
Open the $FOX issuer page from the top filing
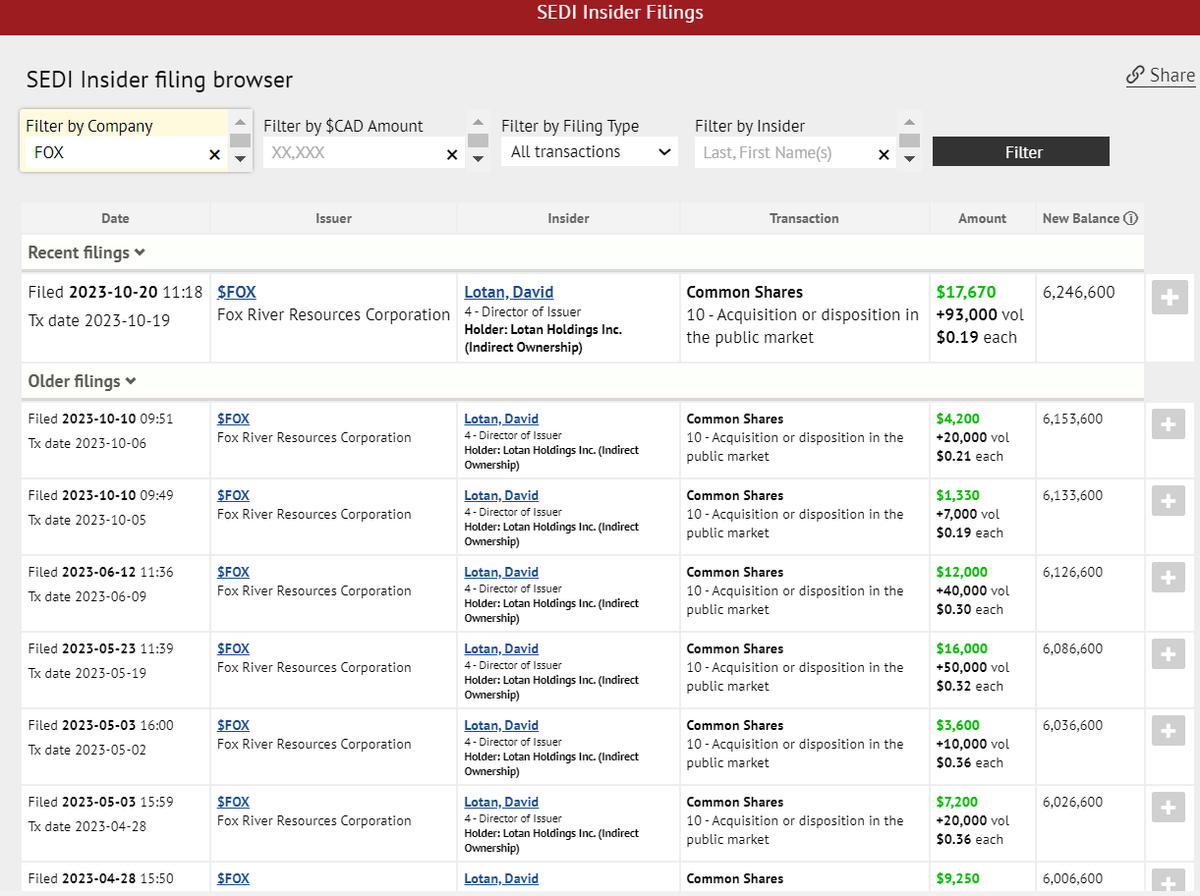click(x=236, y=291)
